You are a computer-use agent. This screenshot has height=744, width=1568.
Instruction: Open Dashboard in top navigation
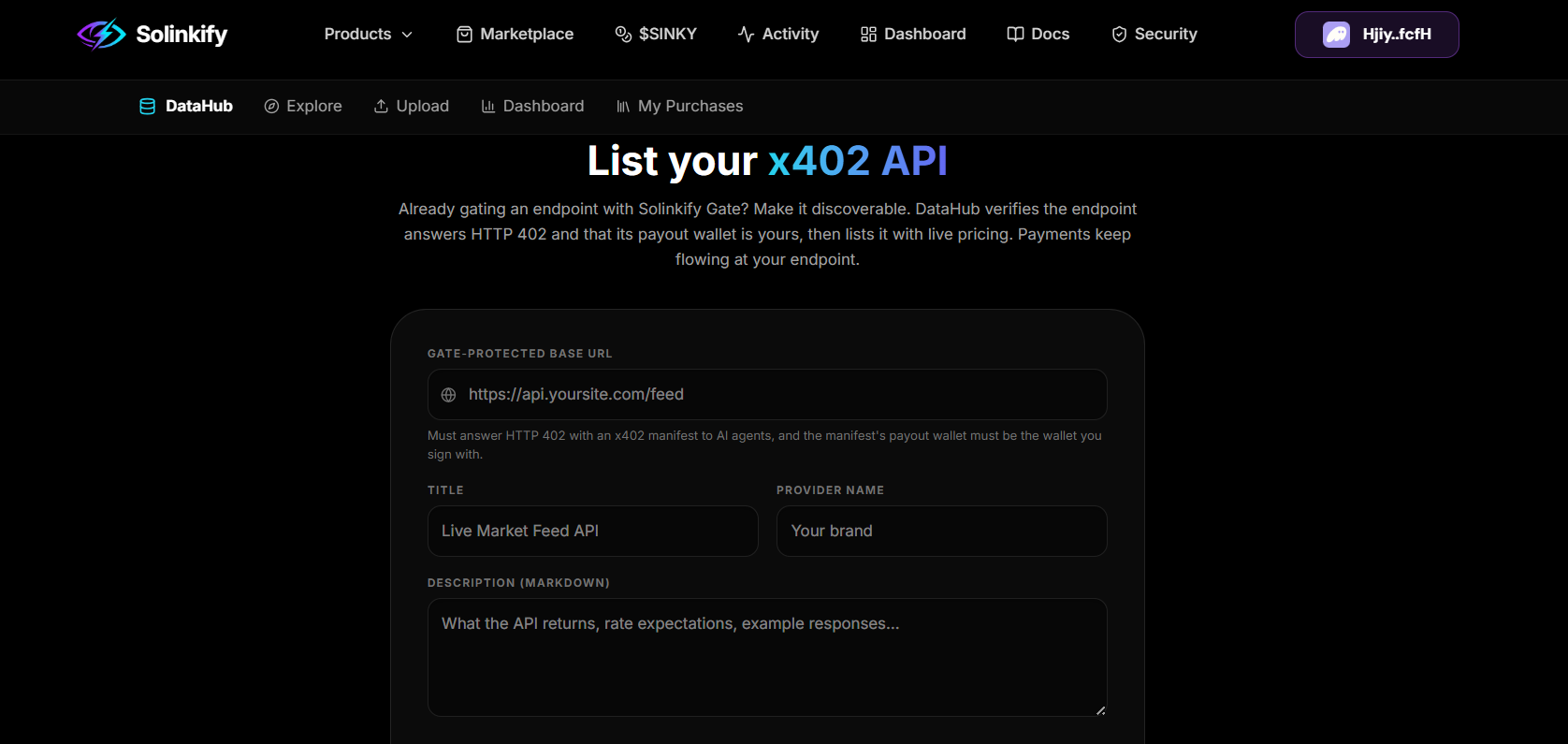click(x=913, y=34)
